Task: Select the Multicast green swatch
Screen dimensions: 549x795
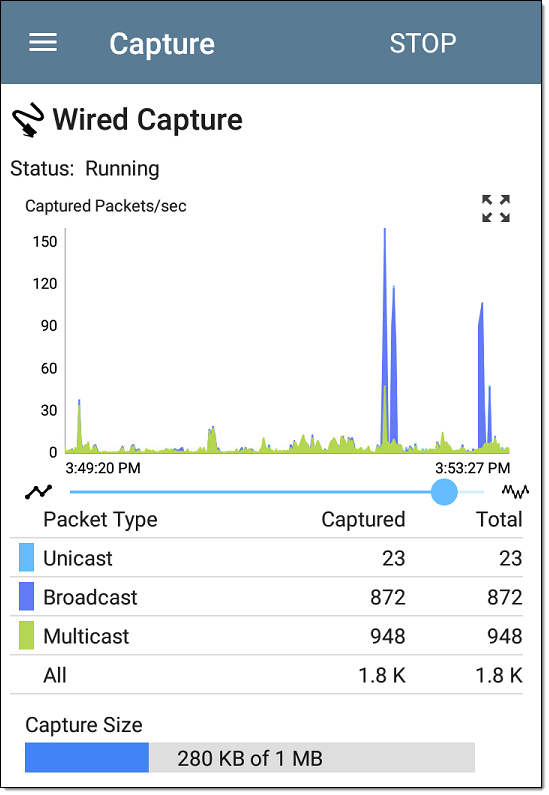Action: [26, 635]
